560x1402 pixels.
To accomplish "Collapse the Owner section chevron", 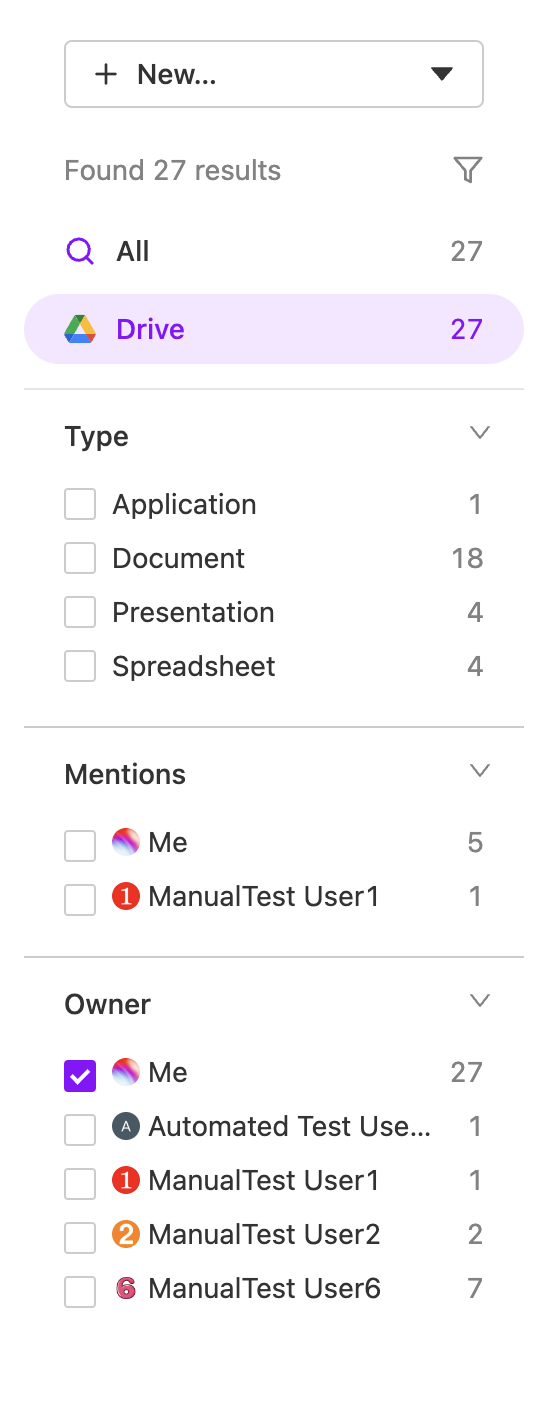I will click(x=480, y=1001).
